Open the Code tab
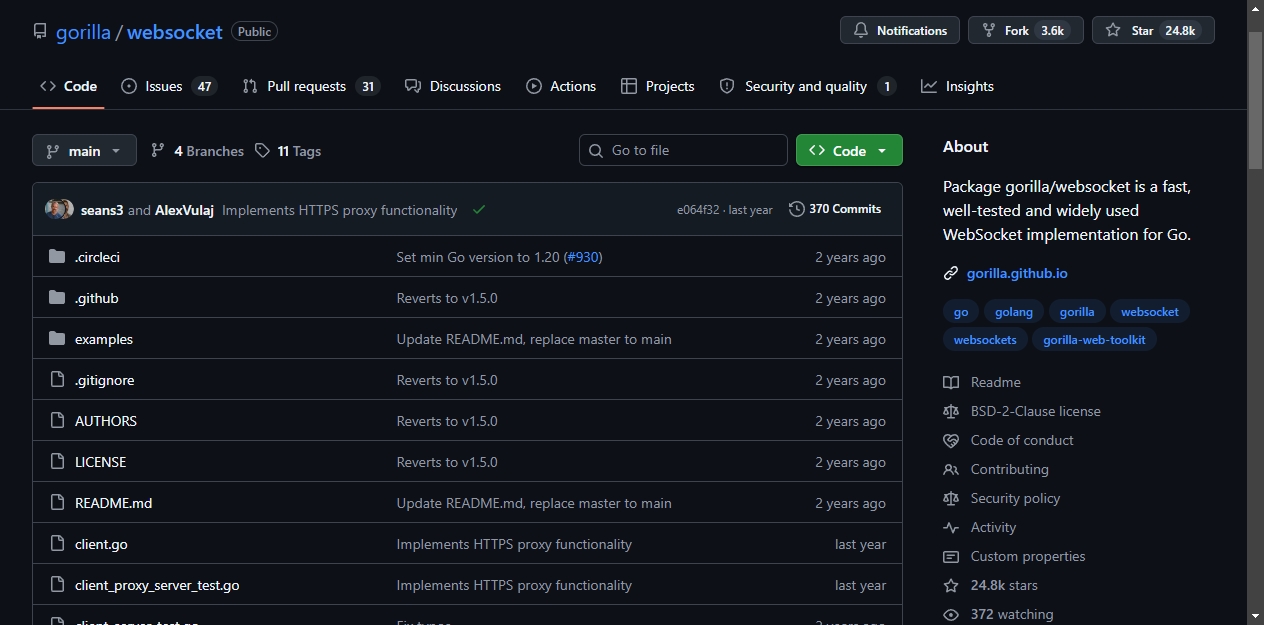1264x625 pixels. pos(68,86)
